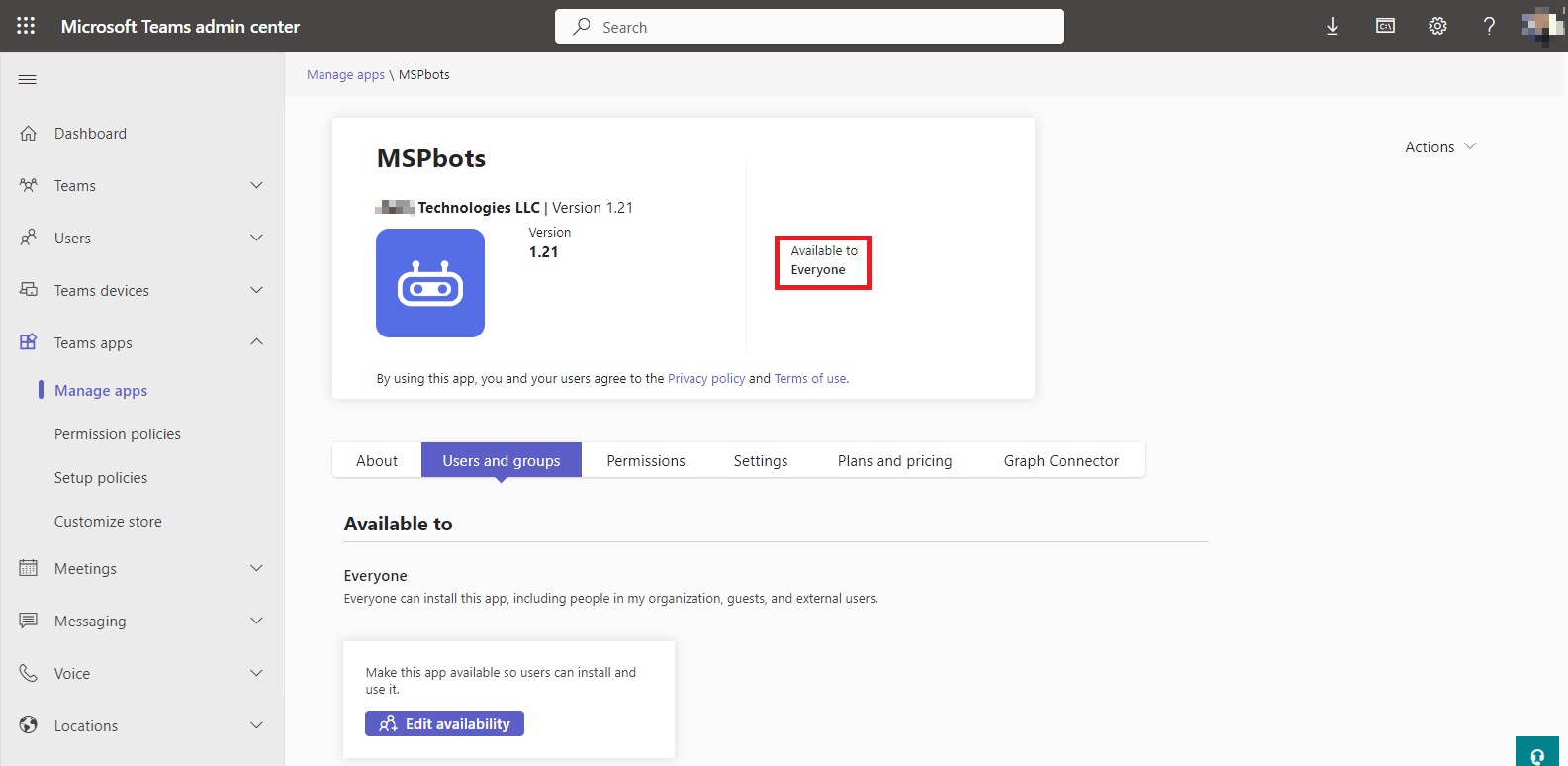Click the download icon in header
The width and height of the screenshot is (1568, 766).
[1333, 27]
